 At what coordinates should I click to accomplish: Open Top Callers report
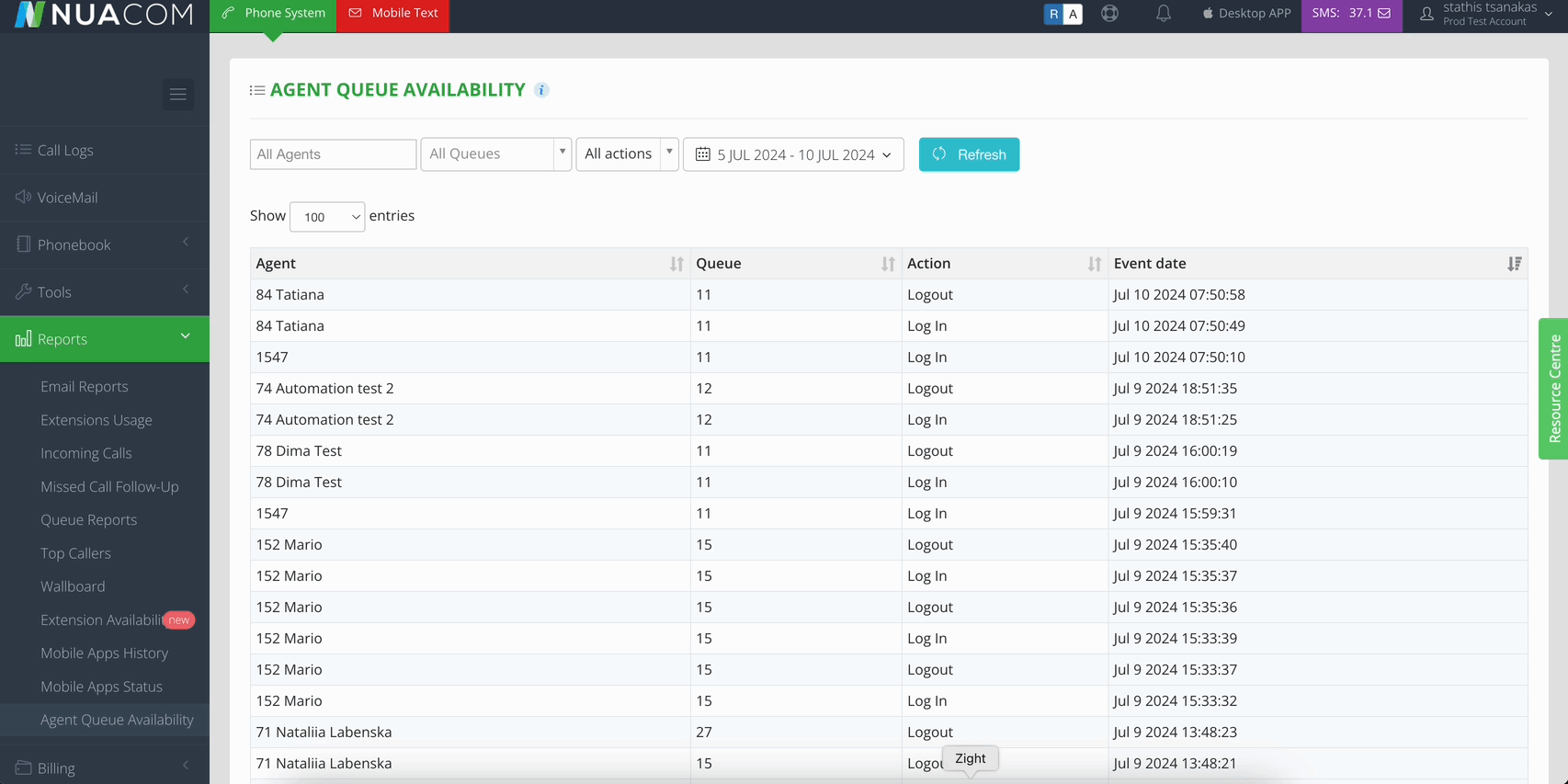tap(75, 553)
